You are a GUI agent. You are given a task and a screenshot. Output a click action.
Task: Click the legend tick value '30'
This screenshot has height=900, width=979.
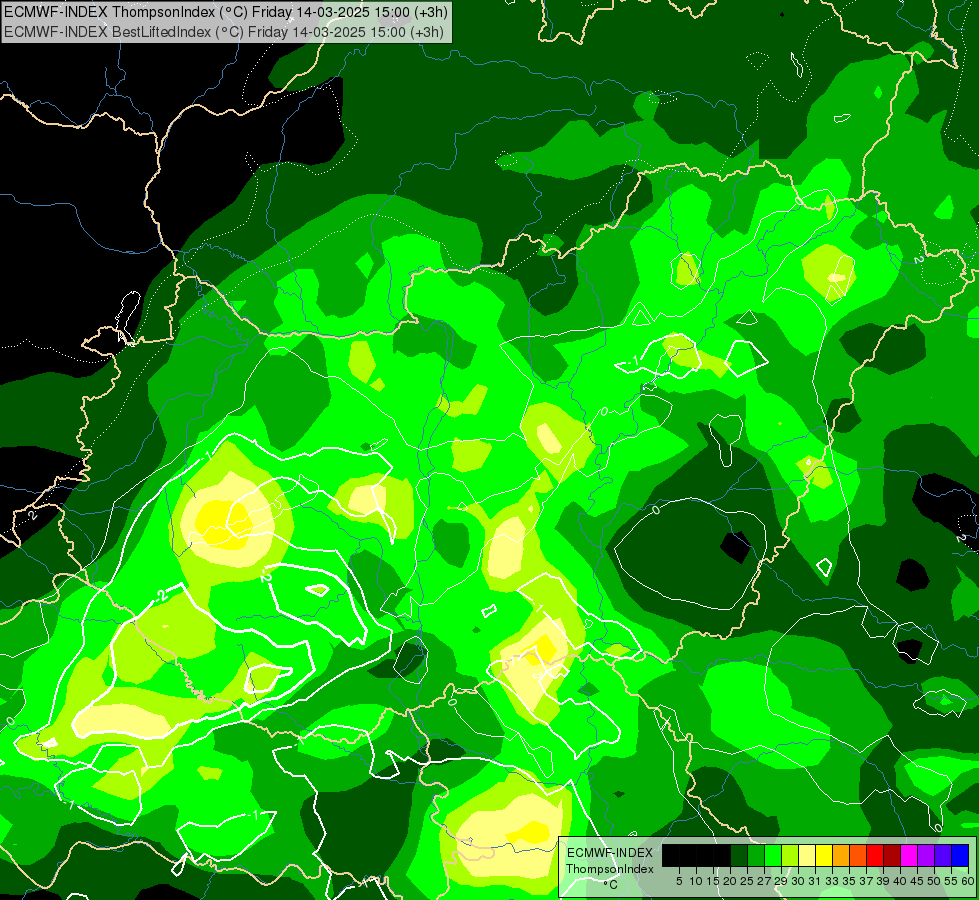(x=798, y=881)
